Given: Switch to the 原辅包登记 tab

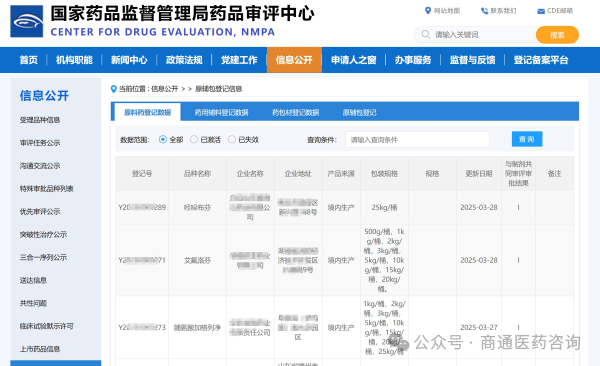Looking at the screenshot, I should tap(359, 113).
